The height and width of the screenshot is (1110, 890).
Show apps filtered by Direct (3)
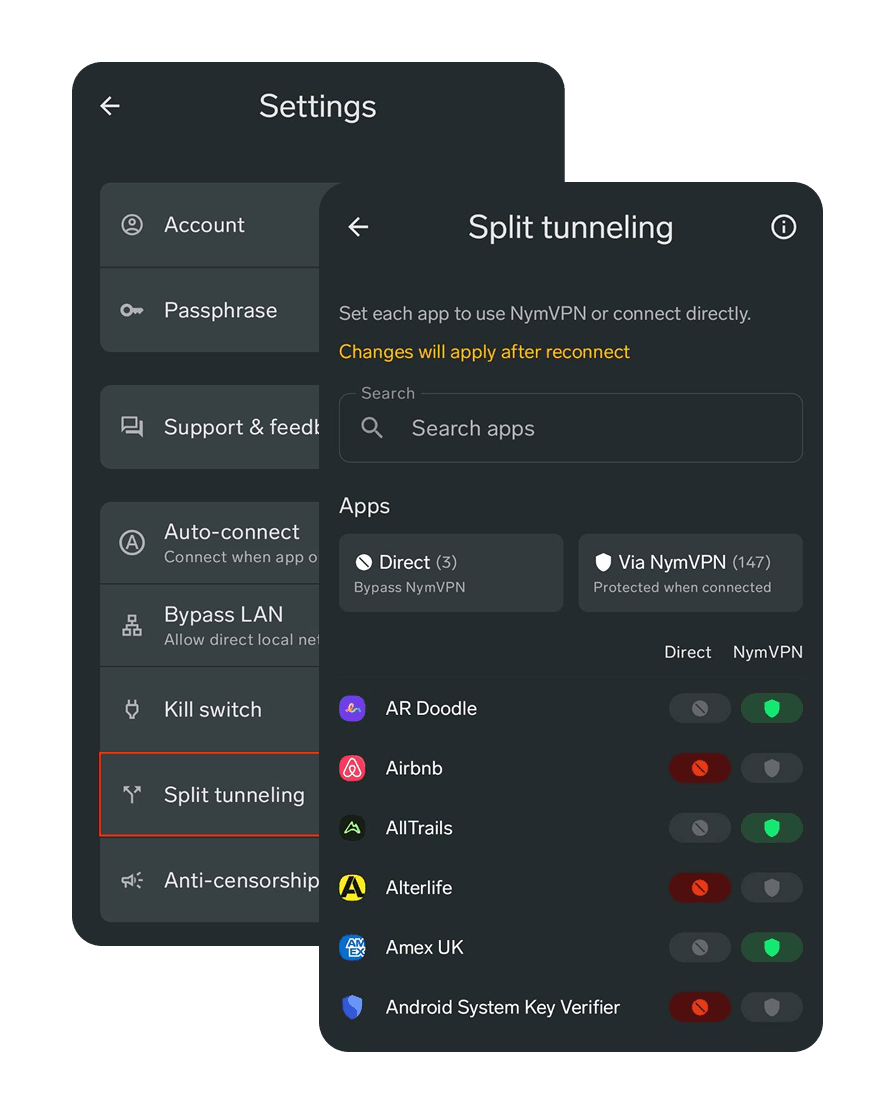pos(450,572)
